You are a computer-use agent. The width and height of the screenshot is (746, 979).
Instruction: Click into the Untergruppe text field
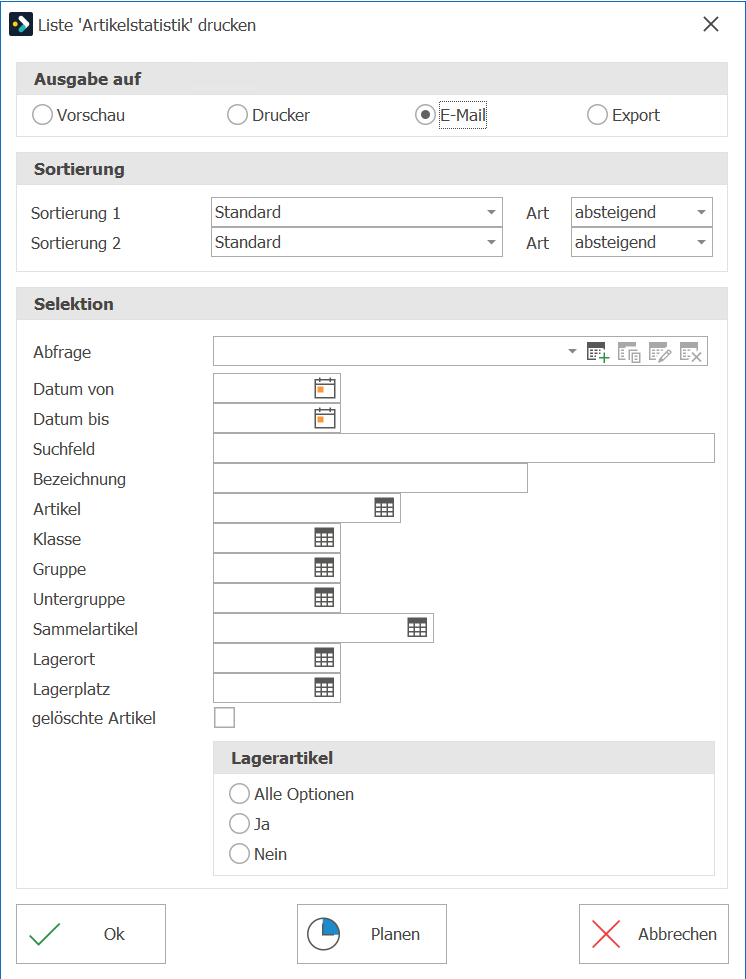263,598
